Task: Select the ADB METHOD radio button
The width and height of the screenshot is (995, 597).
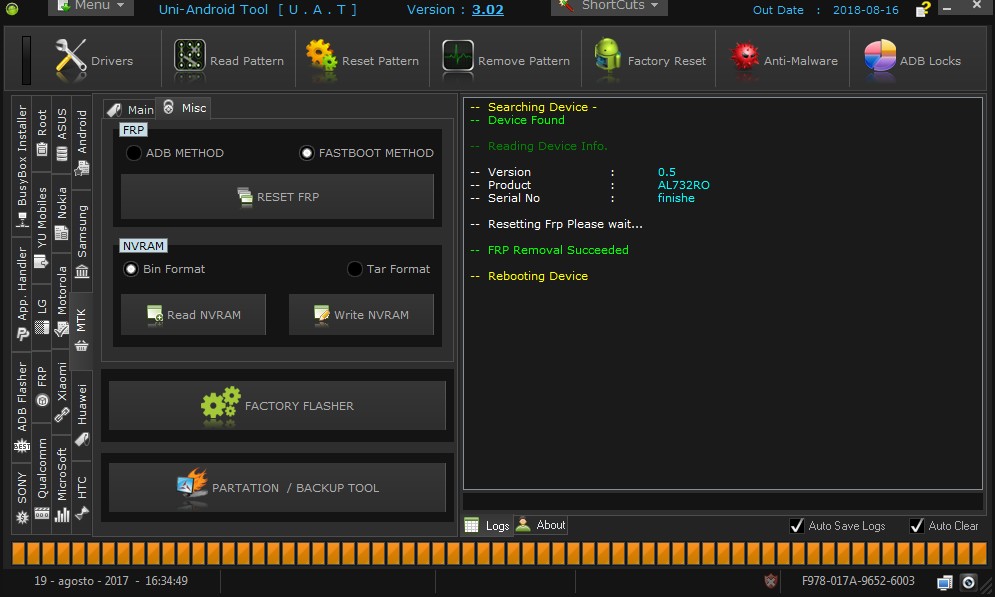Action: tap(133, 153)
